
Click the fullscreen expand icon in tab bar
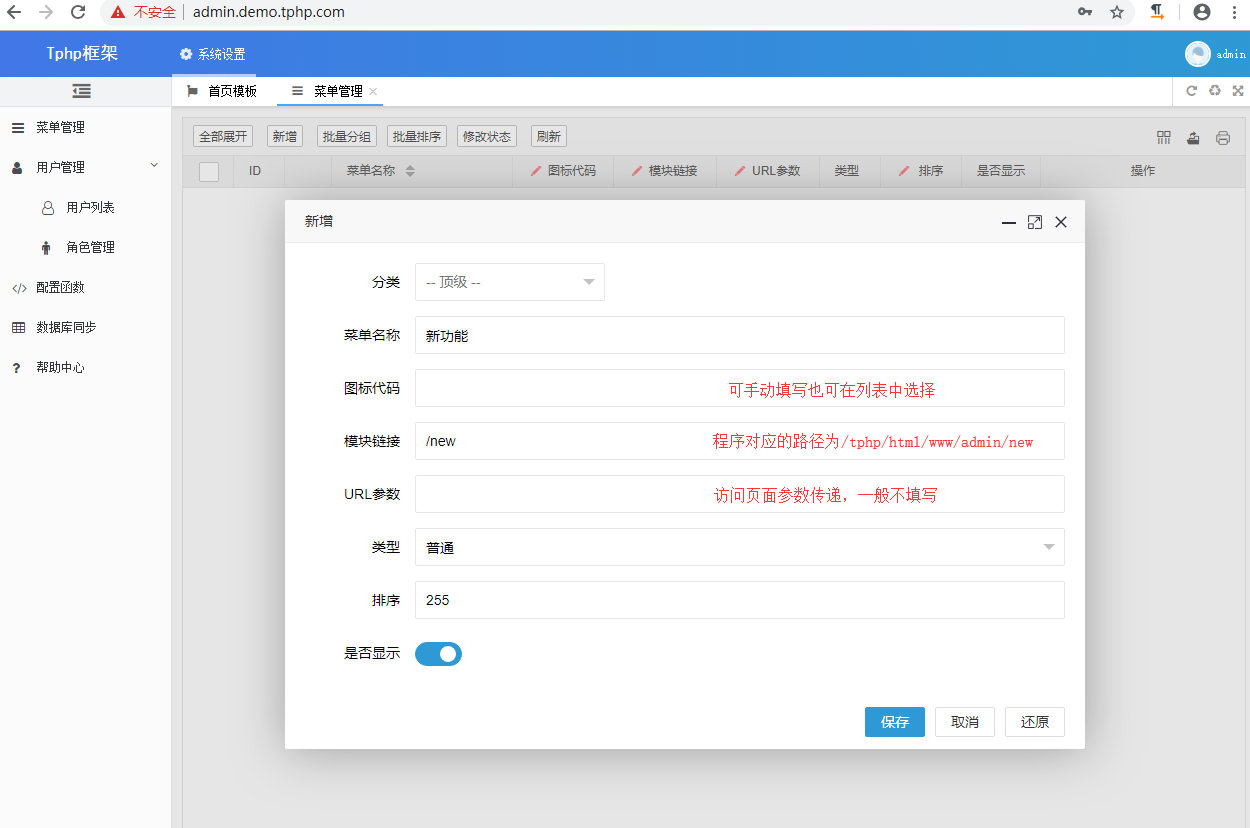1237,91
